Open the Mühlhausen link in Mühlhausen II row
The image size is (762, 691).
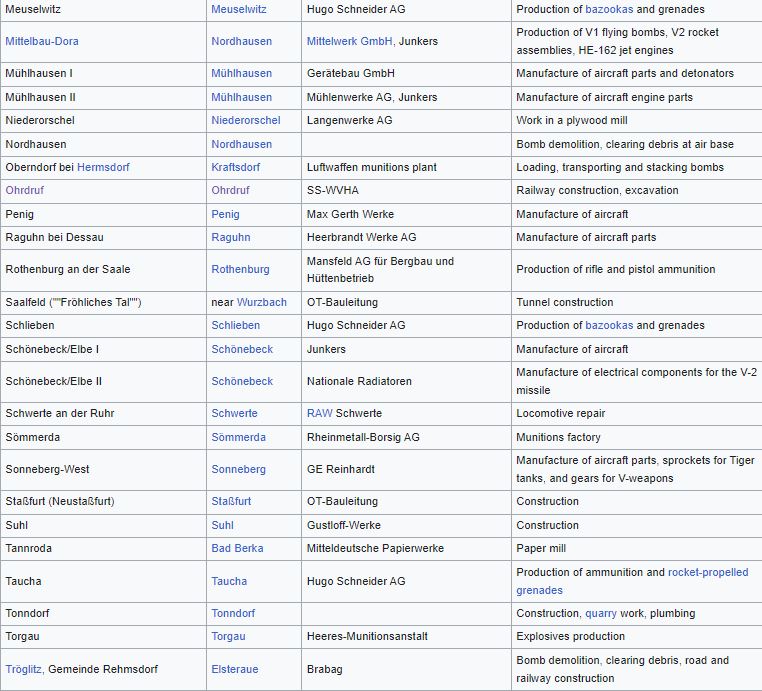click(241, 97)
